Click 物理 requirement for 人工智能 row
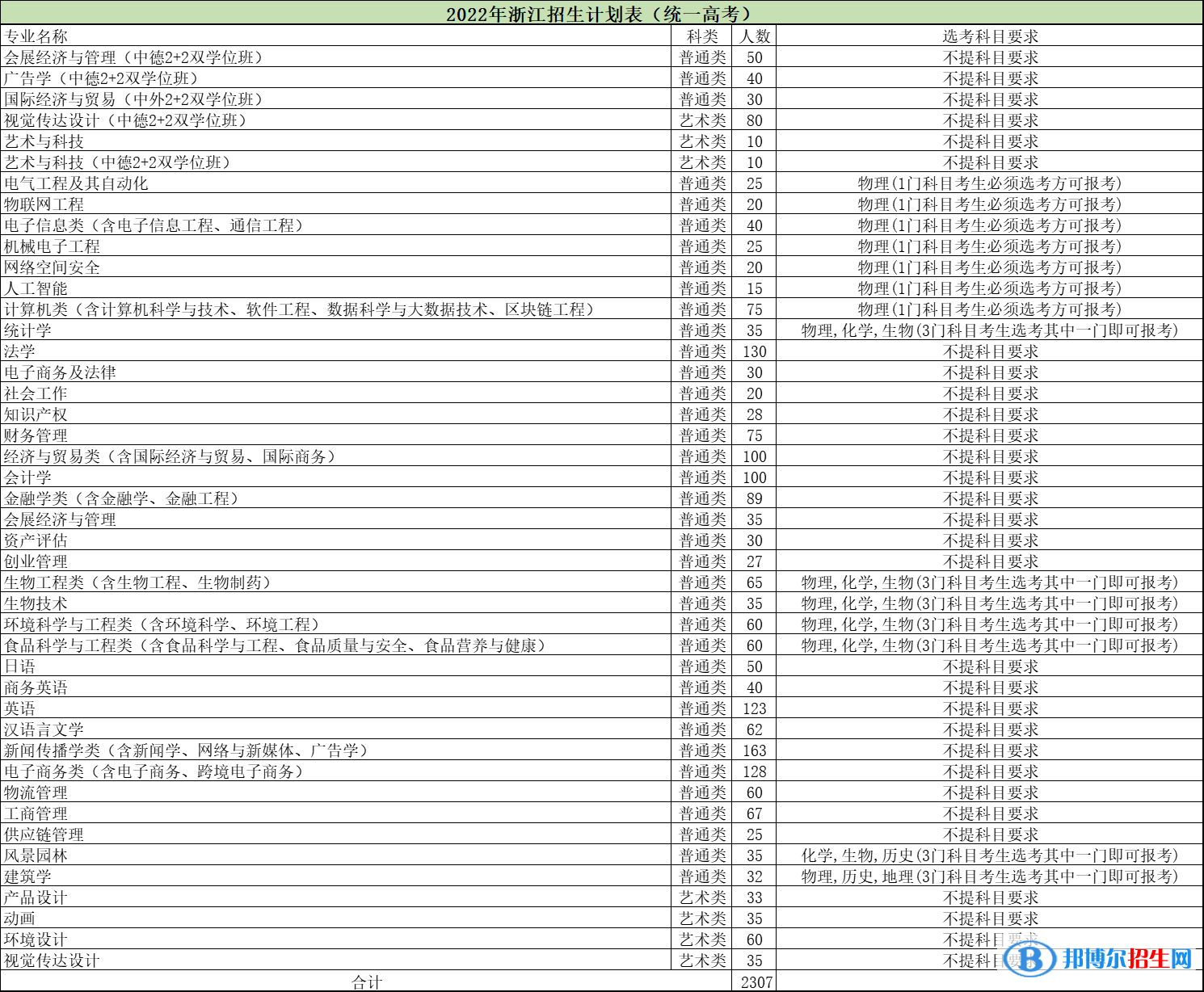1204x992 pixels. pos(990,288)
